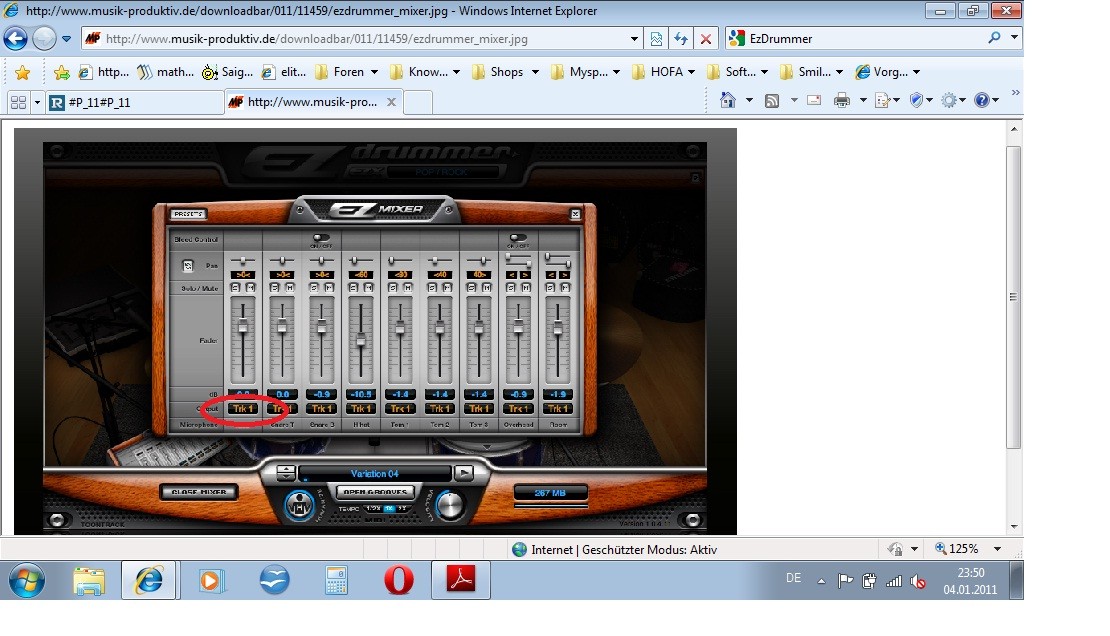
Task: Open Adobe Reader from the taskbar
Action: click(461, 580)
